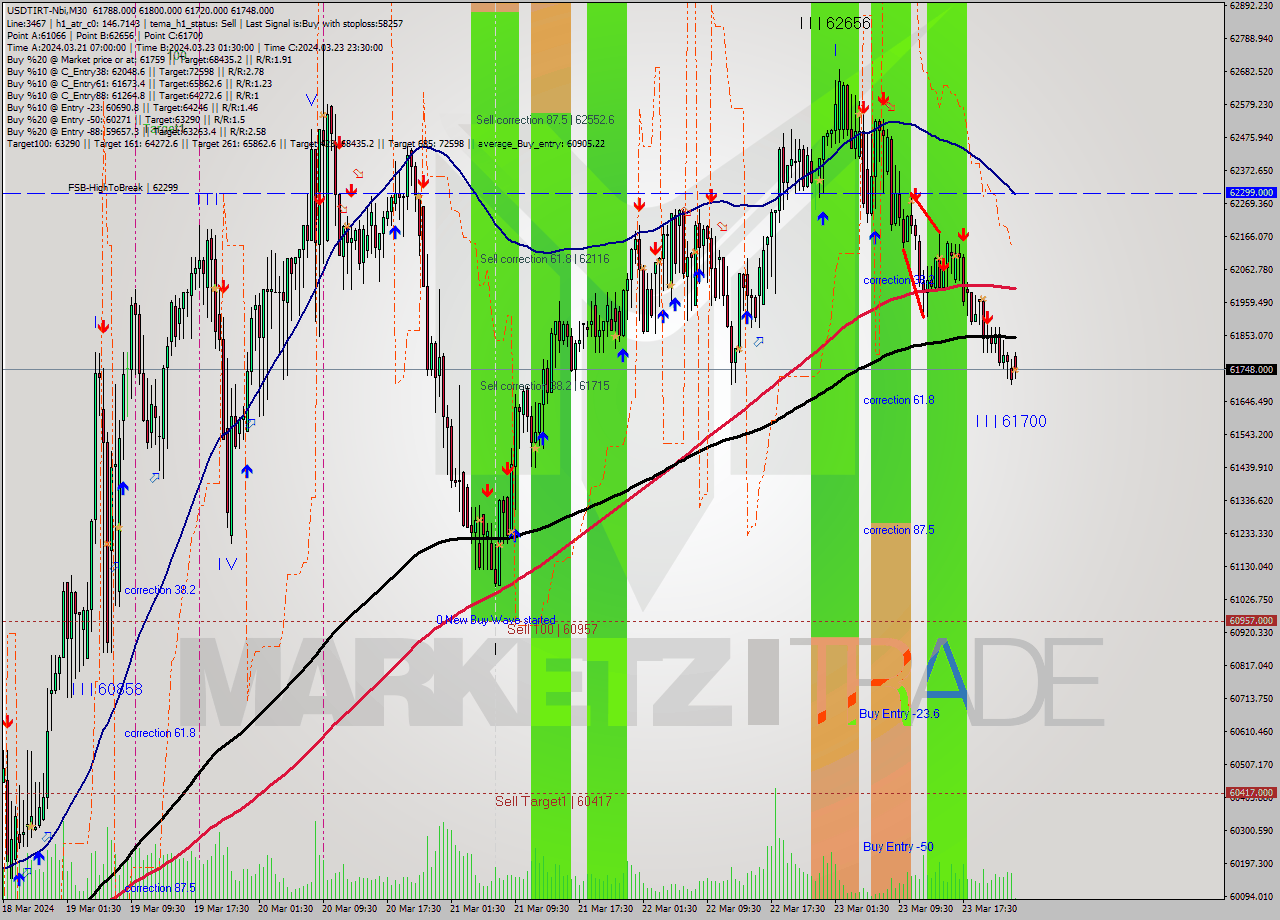The width and height of the screenshot is (1280, 920).
Task: Click the 61336.620 price axis label
Action: click(x=1251, y=500)
